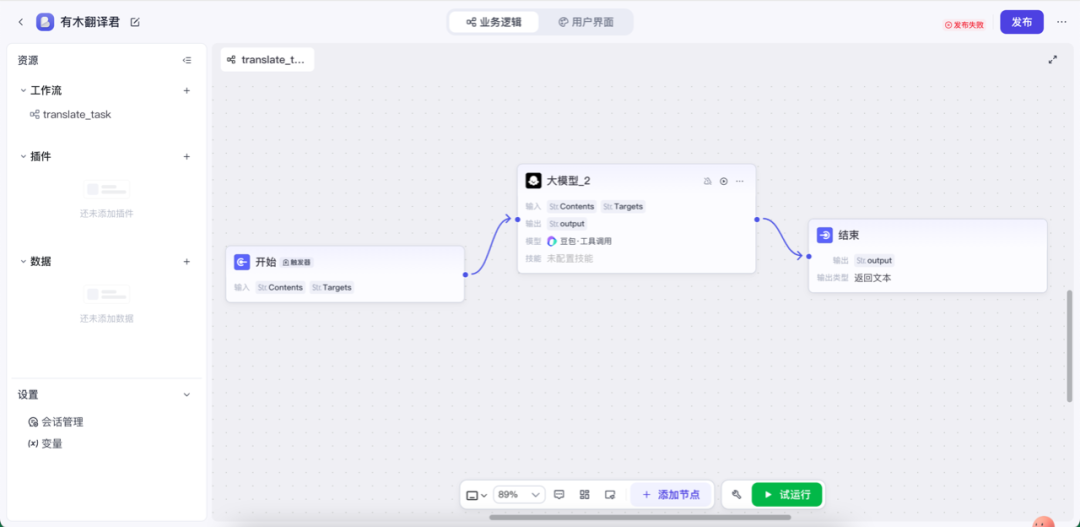Click output tag on the 结束 node
This screenshot has width=1080, height=527.
click(874, 260)
